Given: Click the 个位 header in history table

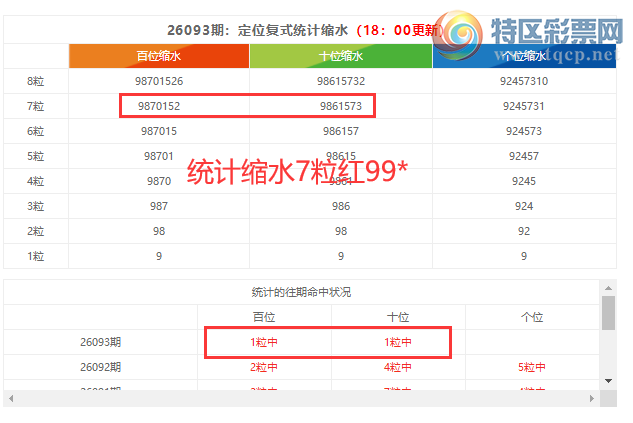Looking at the screenshot, I should click(x=530, y=317).
